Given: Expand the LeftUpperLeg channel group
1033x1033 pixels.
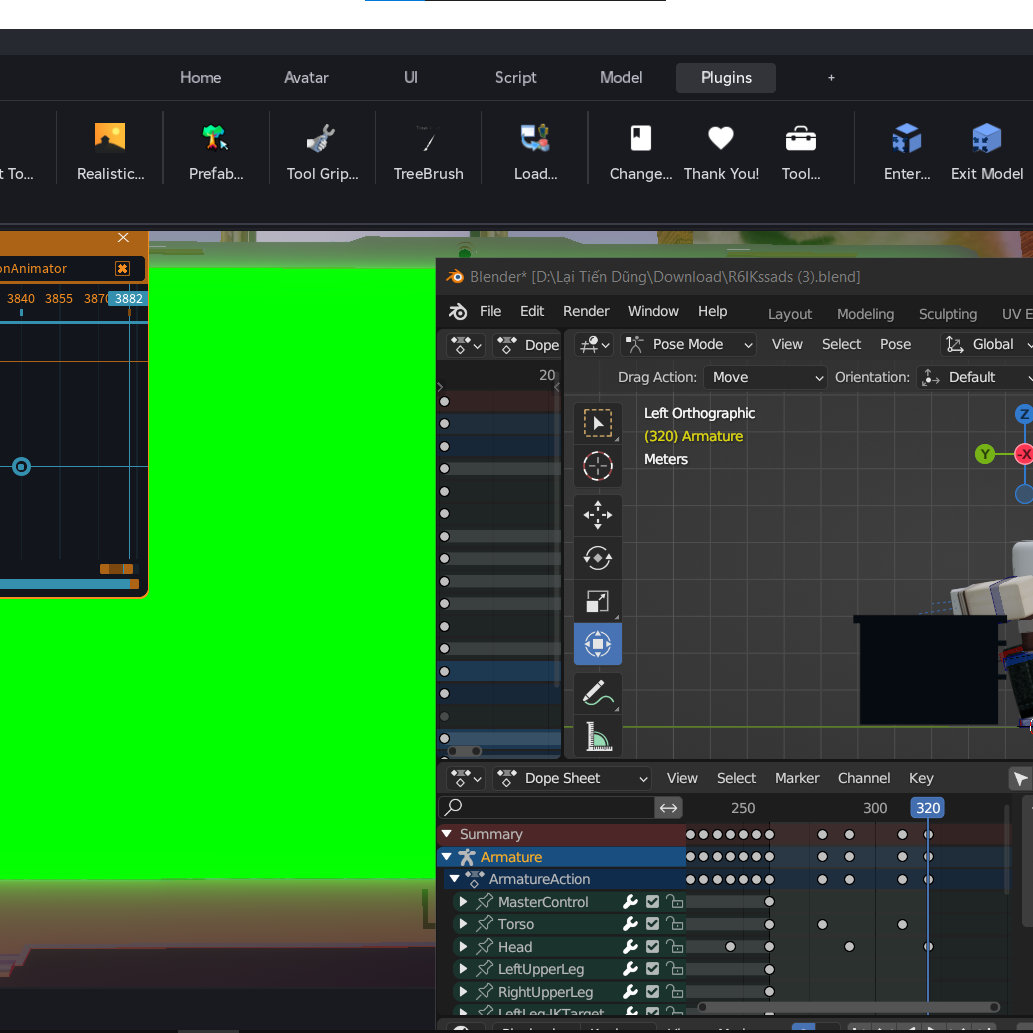Looking at the screenshot, I should [463, 969].
